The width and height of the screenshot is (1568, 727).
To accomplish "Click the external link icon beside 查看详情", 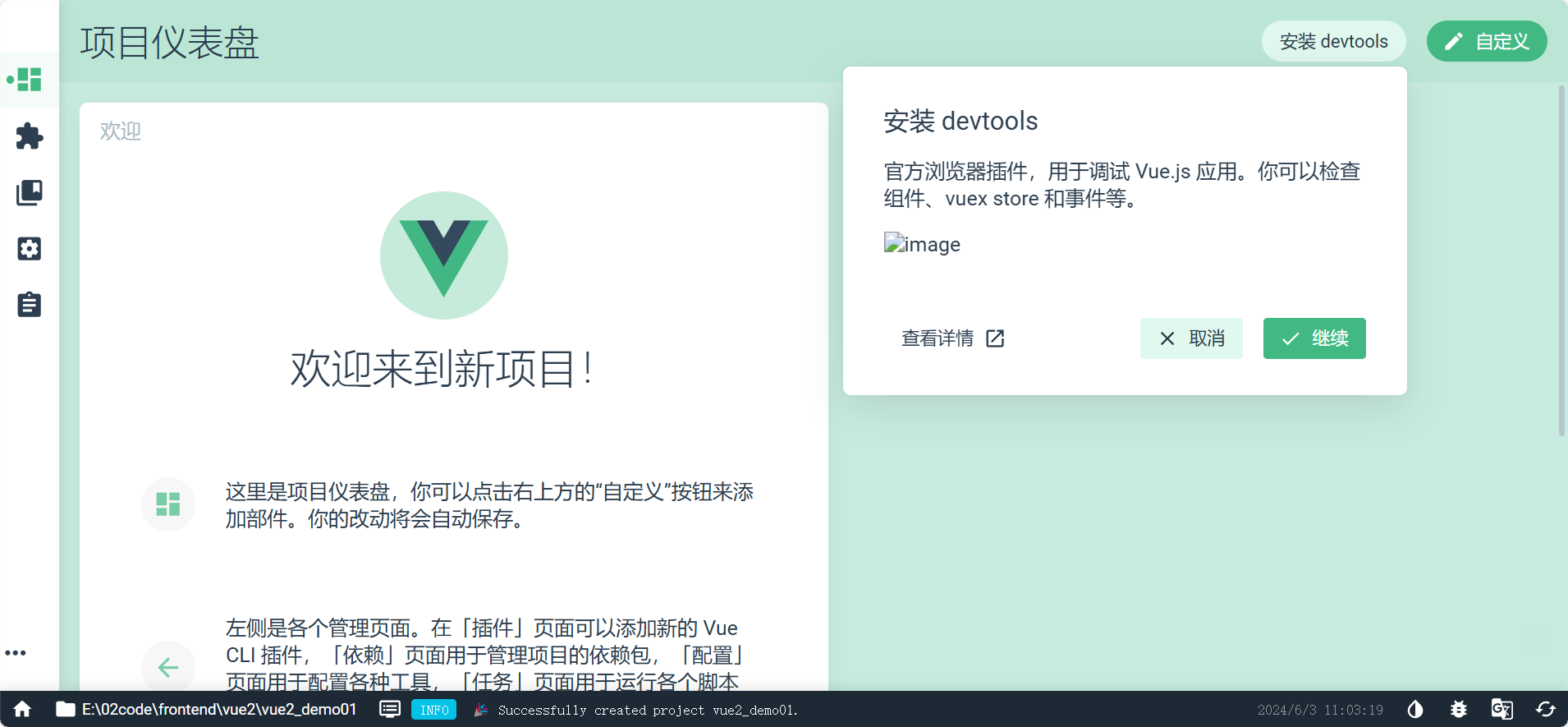I will [x=995, y=338].
